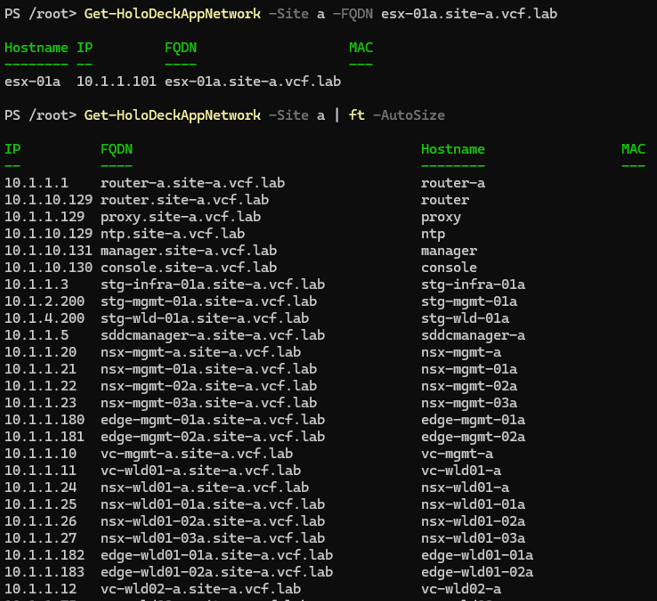Click nsx-mgmt-03a hostname
The image size is (657, 601).
pos(469,403)
